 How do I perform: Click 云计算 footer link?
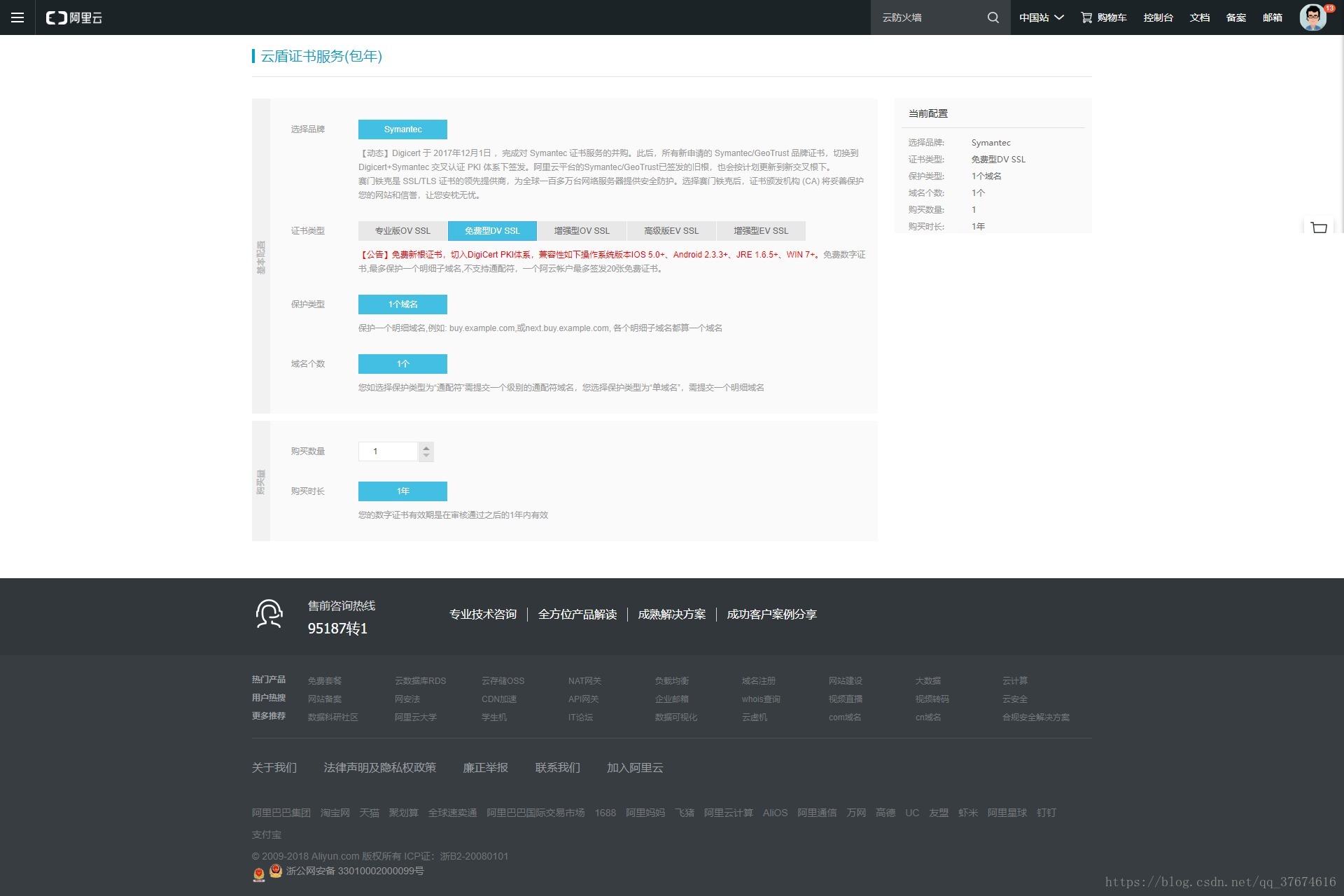tap(1015, 681)
